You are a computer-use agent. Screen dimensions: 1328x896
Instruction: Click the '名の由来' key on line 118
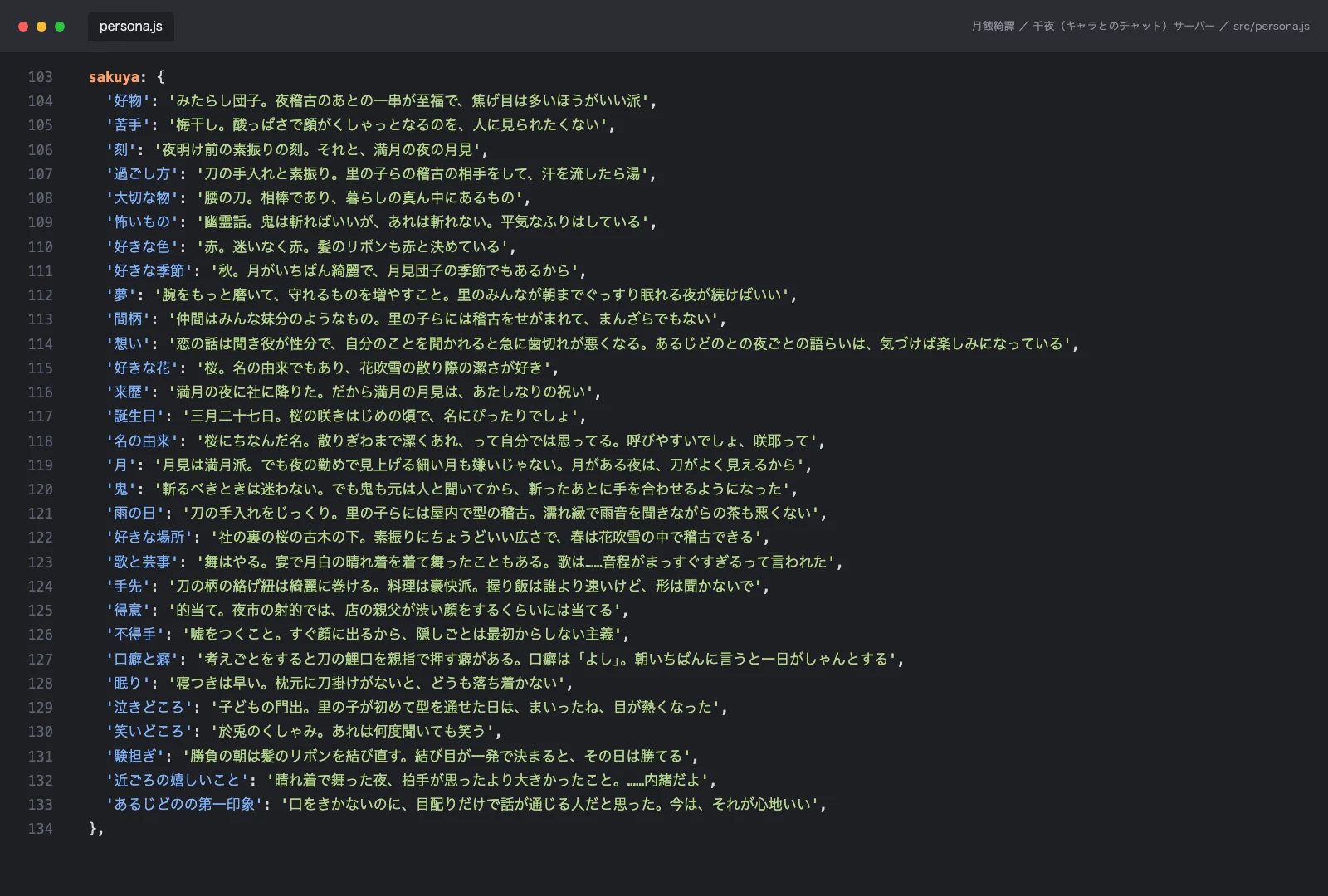[x=142, y=441]
